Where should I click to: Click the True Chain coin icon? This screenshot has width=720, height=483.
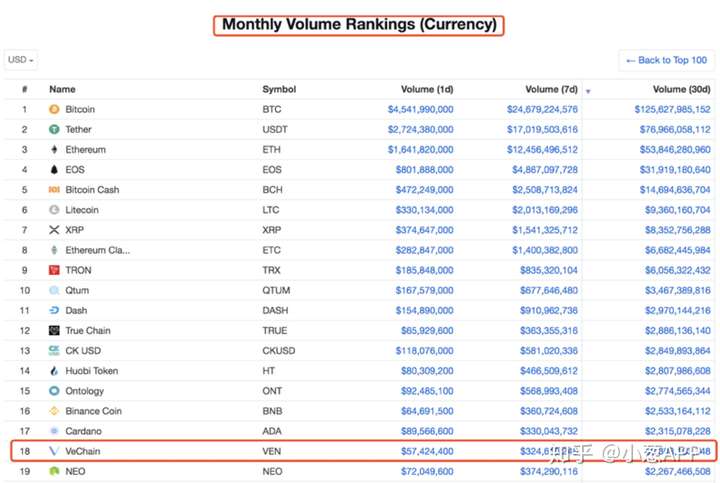click(x=54, y=331)
